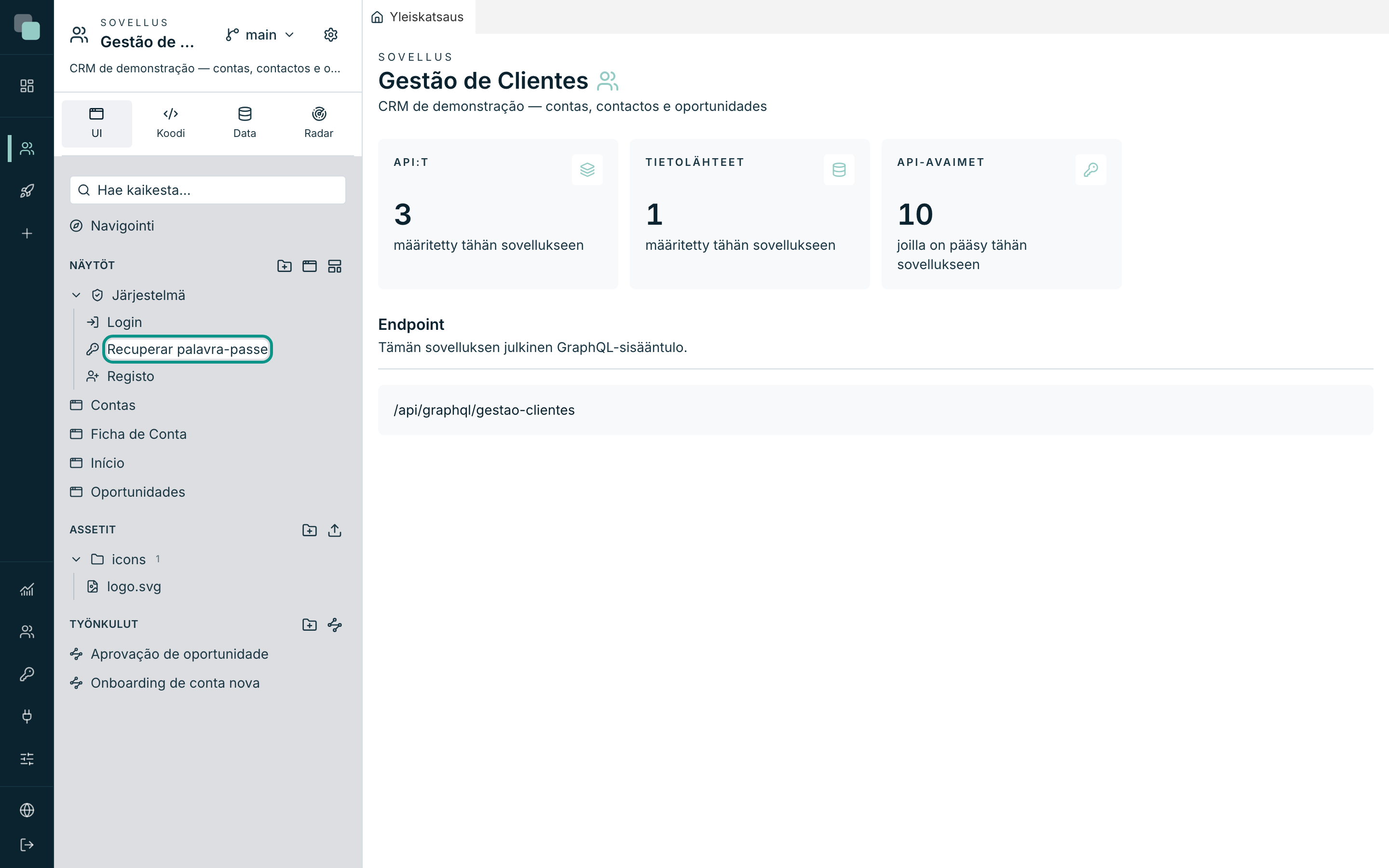1389x868 pixels.
Task: Focus the Hae kaikesta search field
Action: pos(207,190)
